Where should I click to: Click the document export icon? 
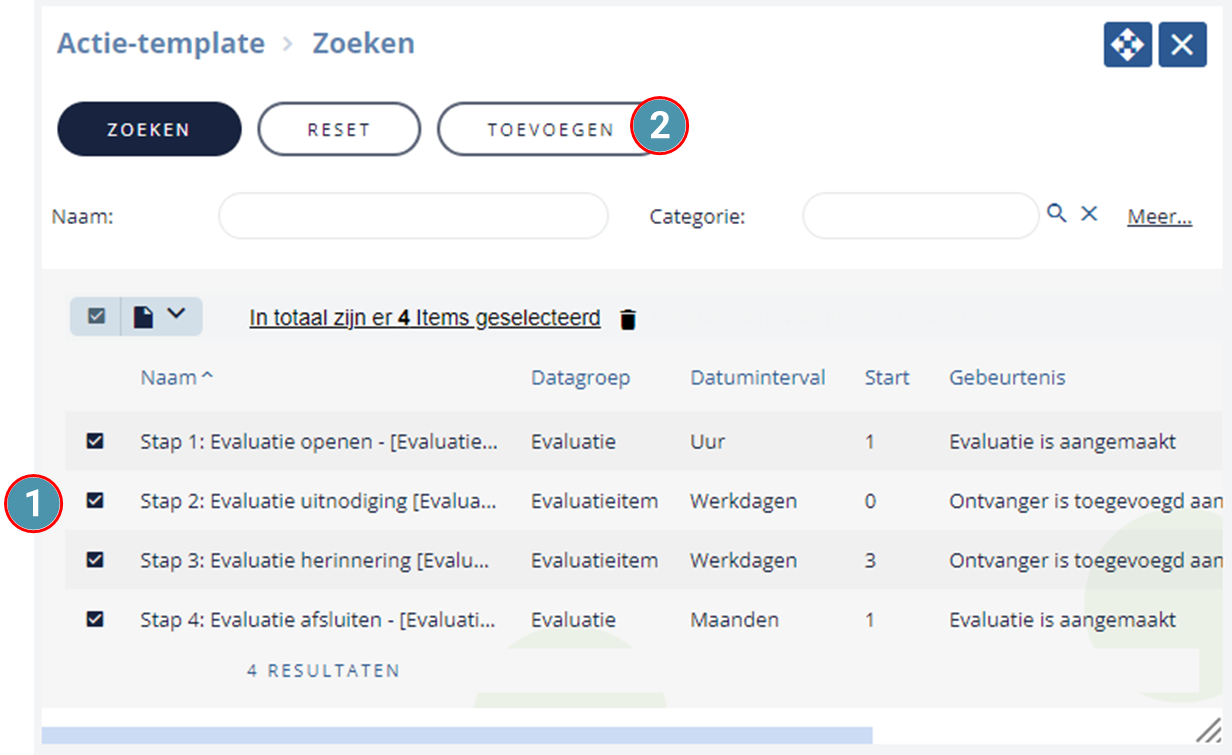(x=144, y=317)
